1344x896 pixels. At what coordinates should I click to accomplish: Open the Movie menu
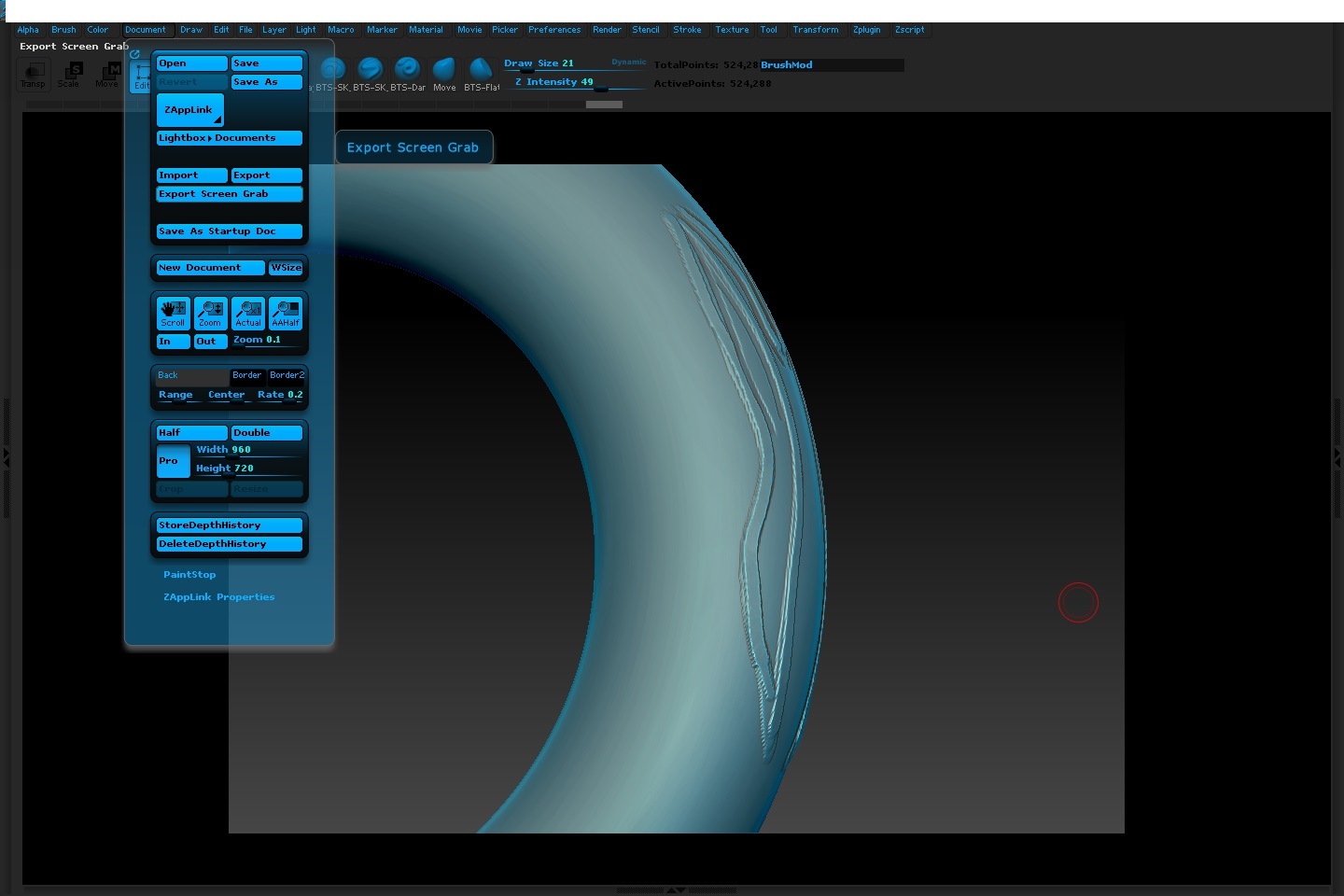click(469, 30)
